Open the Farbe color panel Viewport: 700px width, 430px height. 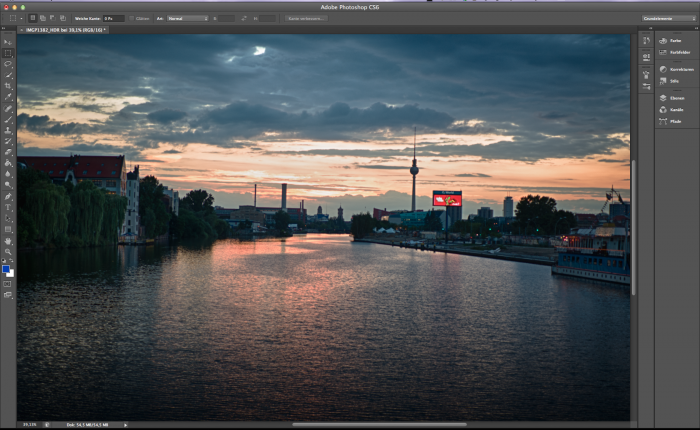(676, 41)
